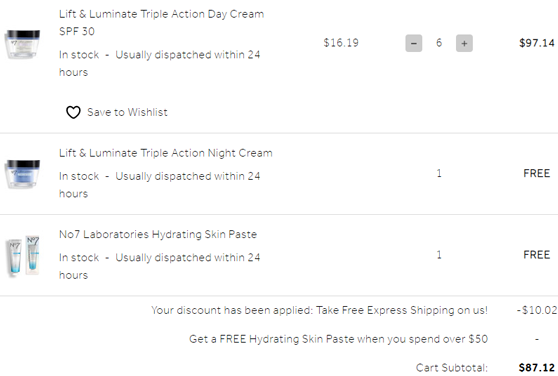Click the Day Cream quantity value 6

coord(439,43)
